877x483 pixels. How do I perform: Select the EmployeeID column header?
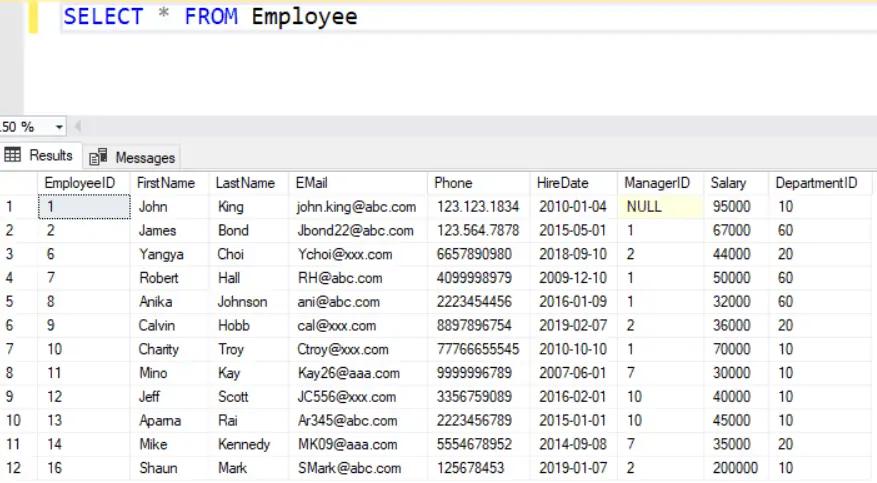tap(80, 183)
